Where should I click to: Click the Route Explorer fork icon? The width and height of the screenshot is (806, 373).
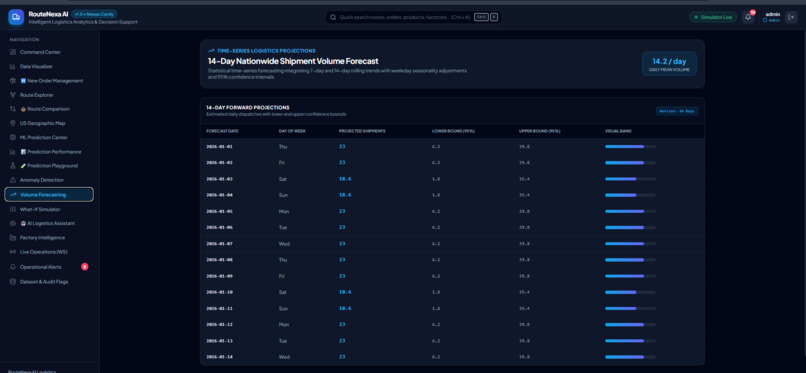point(13,95)
